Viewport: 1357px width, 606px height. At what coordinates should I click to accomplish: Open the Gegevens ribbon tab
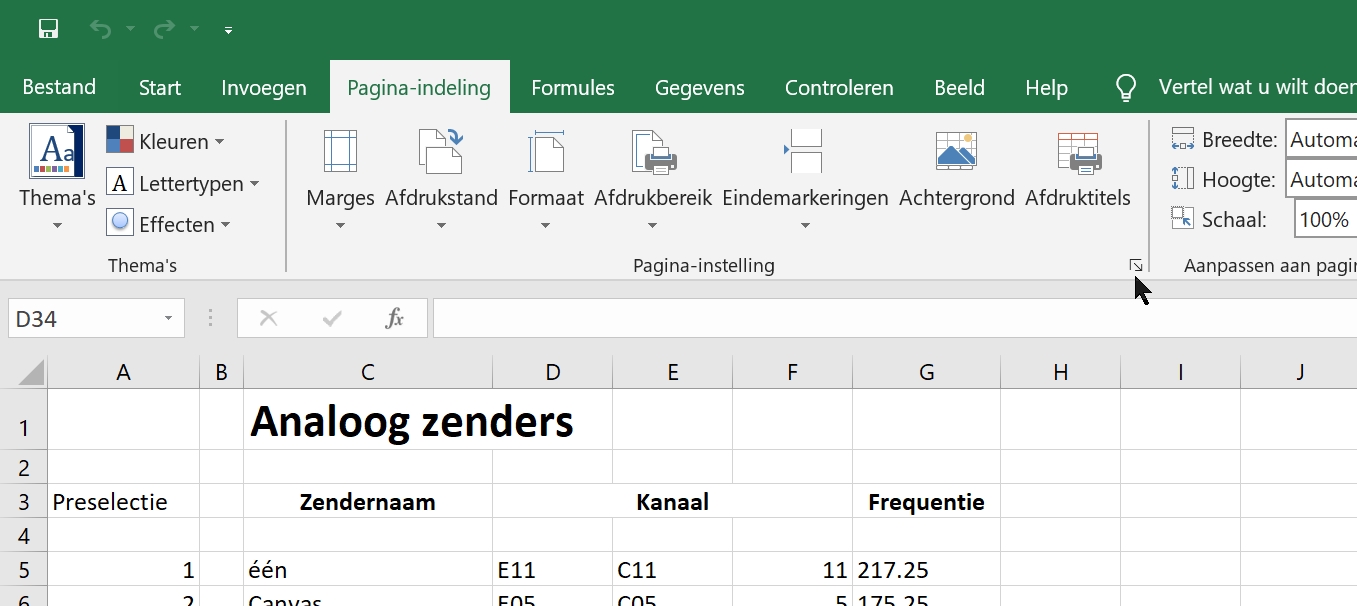pyautogui.click(x=699, y=87)
